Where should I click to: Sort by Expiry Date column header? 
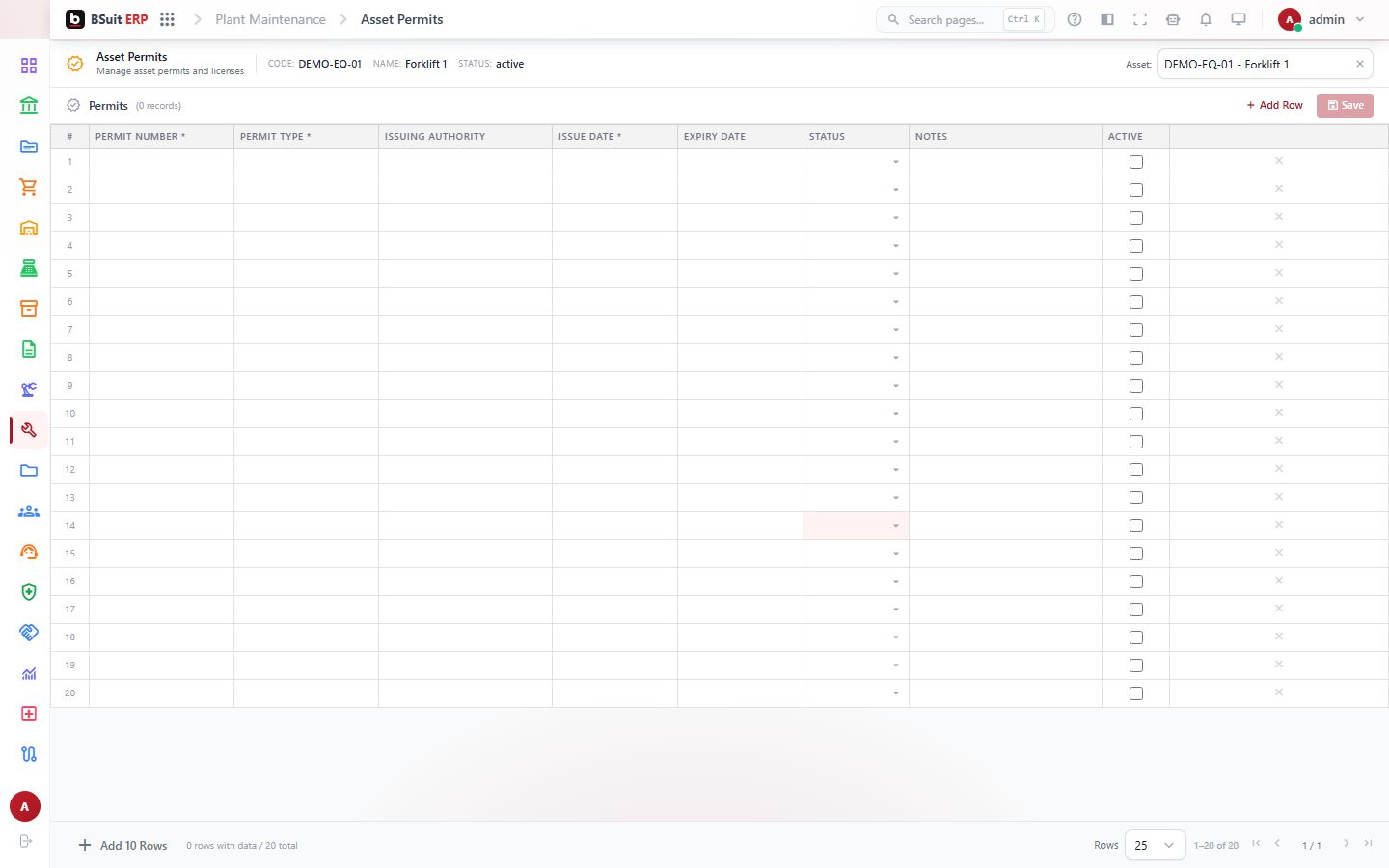(x=740, y=136)
